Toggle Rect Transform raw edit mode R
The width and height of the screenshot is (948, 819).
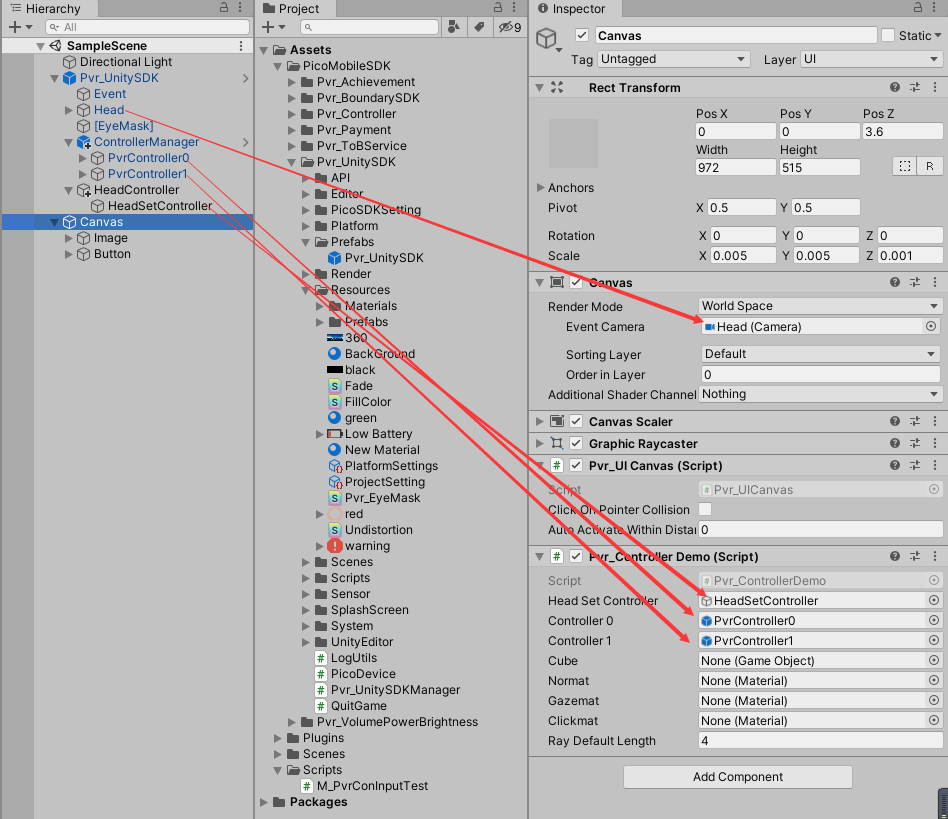929,166
